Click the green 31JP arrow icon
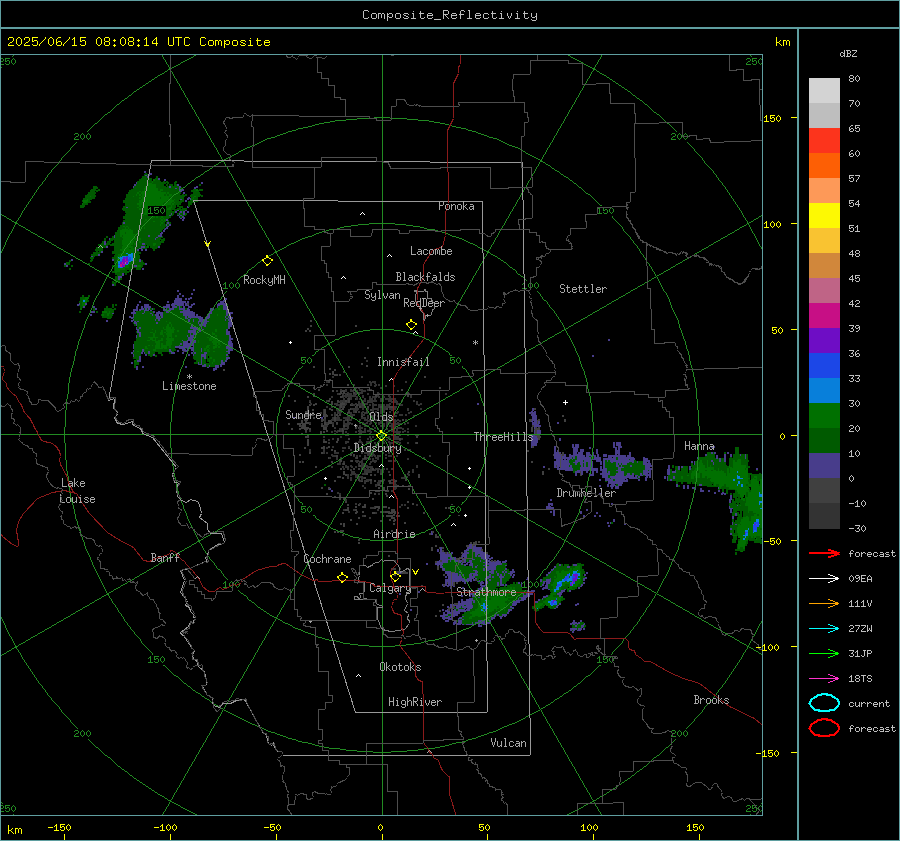 coord(824,653)
